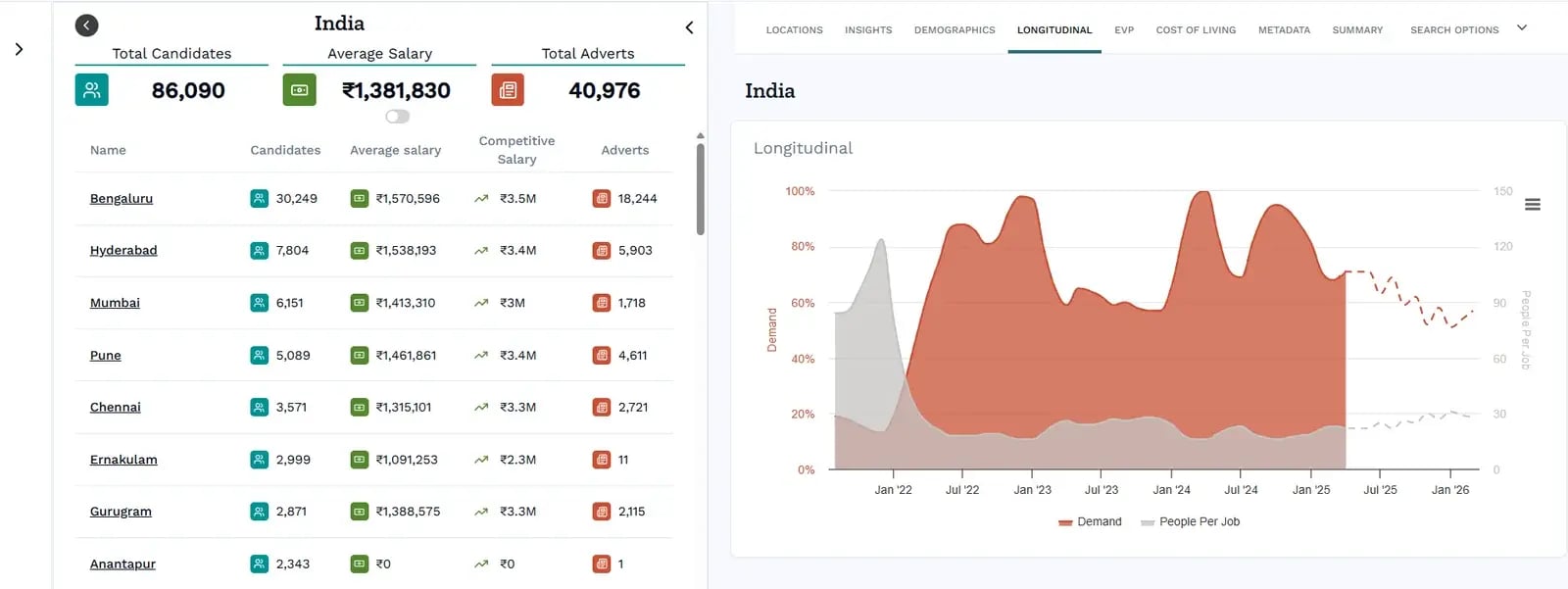This screenshot has width=1568, height=589.
Task: Click Pune candidates icon
Action: [x=259, y=356]
